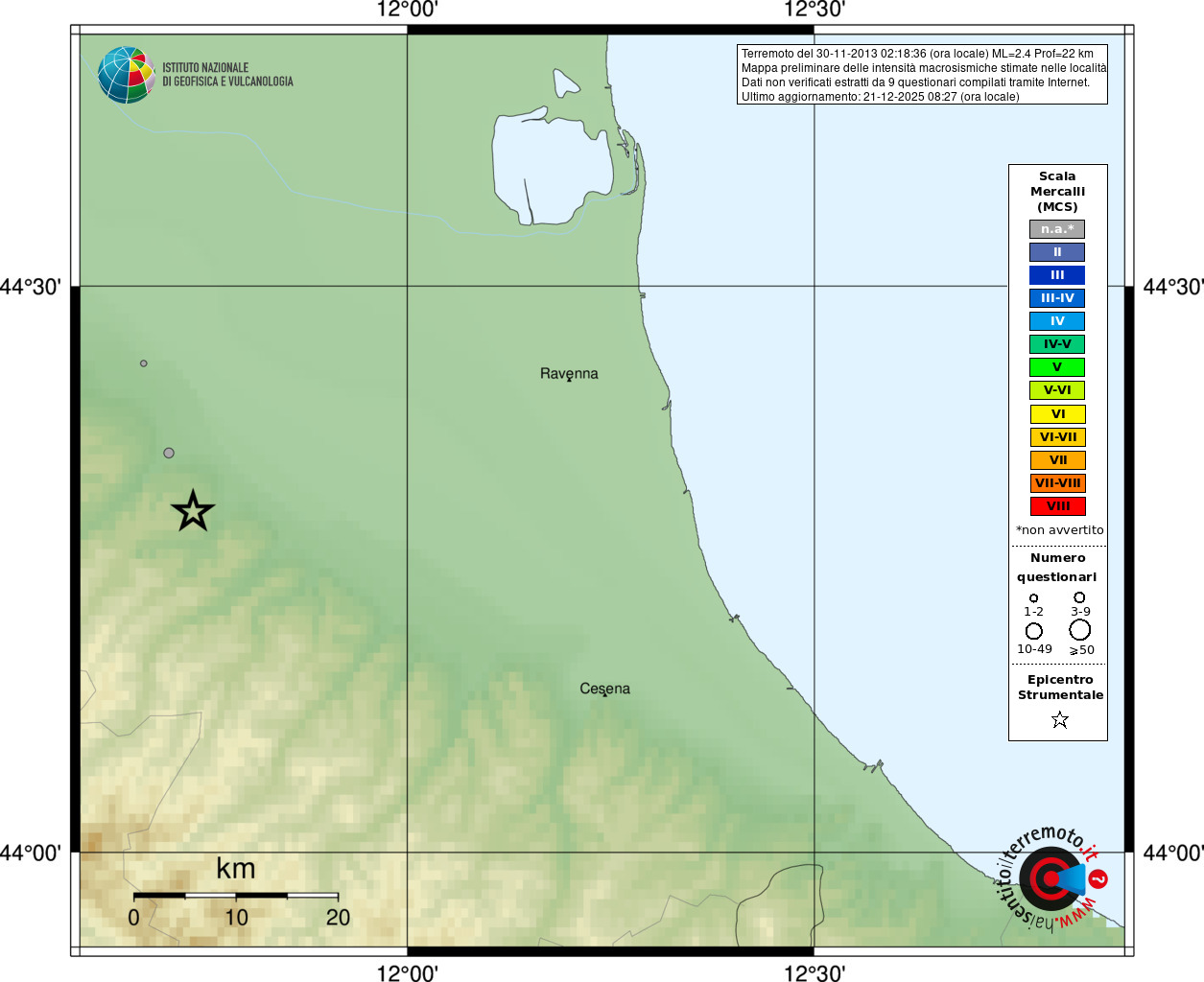Select the VII orange intensity swatch
This screenshot has height=982, width=1204.
(x=1058, y=460)
